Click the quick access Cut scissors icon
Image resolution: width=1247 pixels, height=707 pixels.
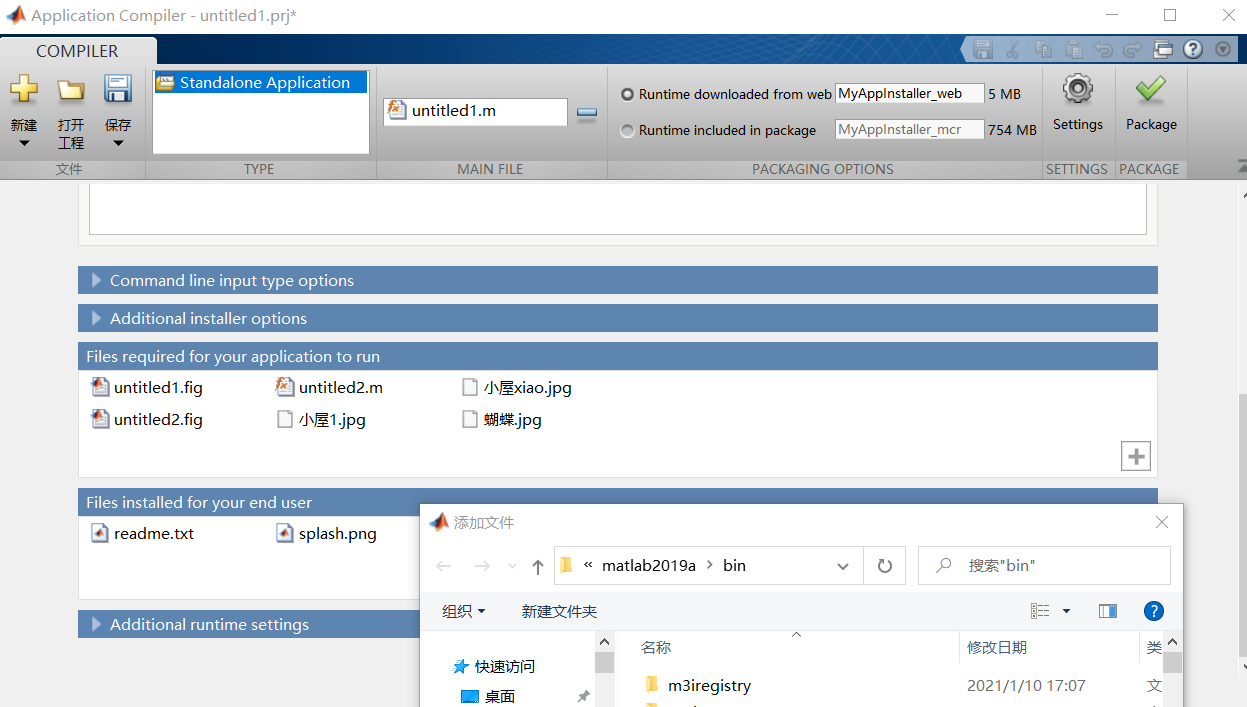[1012, 49]
